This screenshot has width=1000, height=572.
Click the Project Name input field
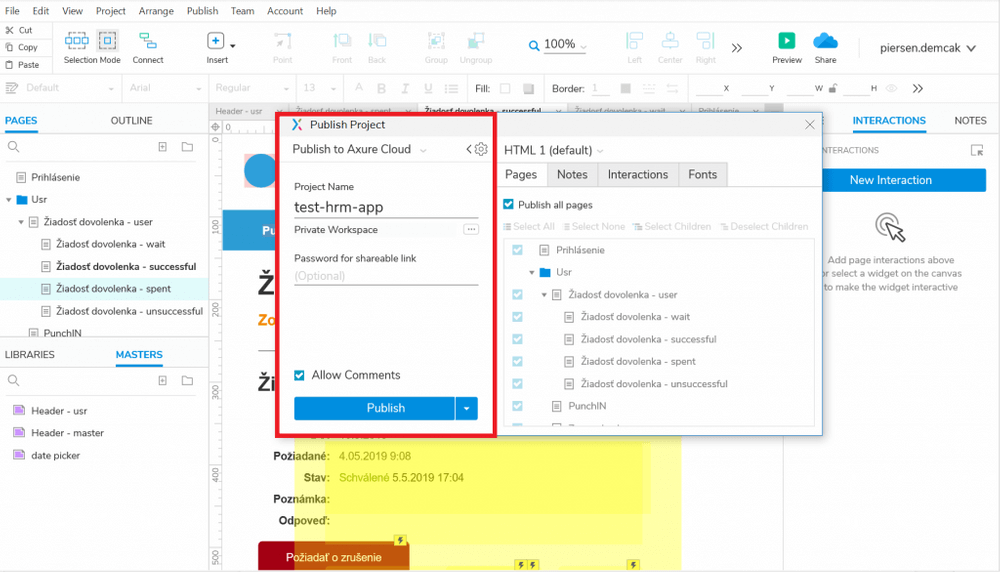[386, 207]
